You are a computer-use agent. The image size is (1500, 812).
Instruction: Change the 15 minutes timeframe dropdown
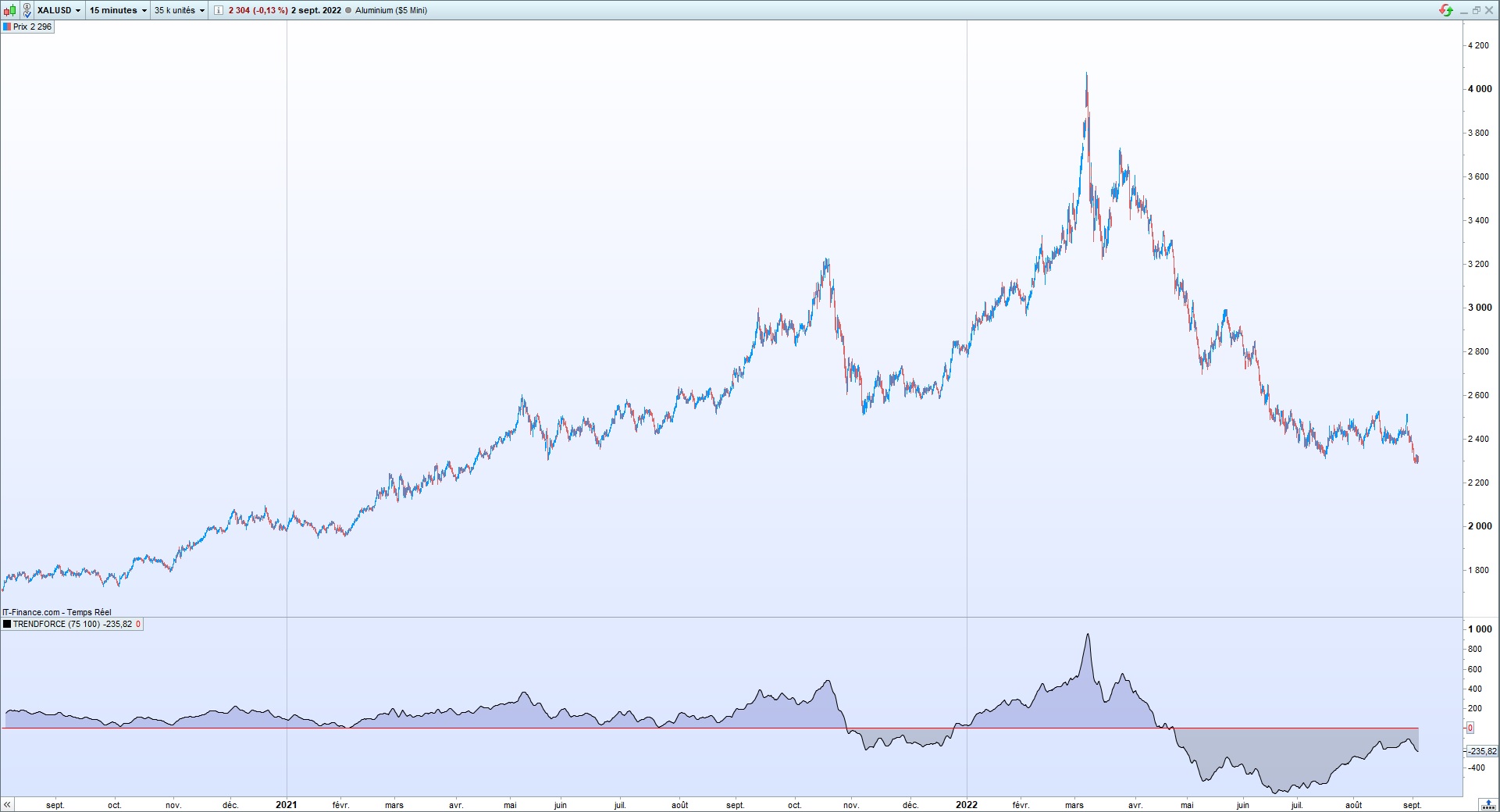tap(118, 10)
